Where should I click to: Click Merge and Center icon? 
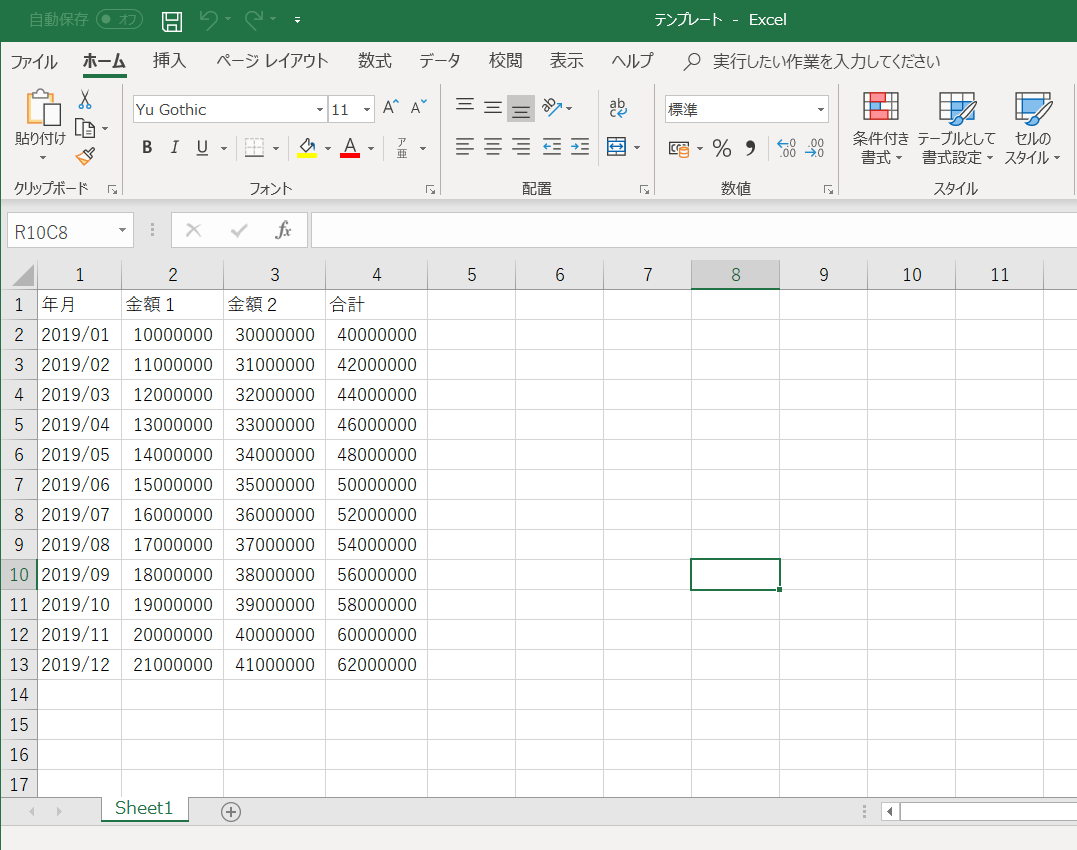point(616,146)
